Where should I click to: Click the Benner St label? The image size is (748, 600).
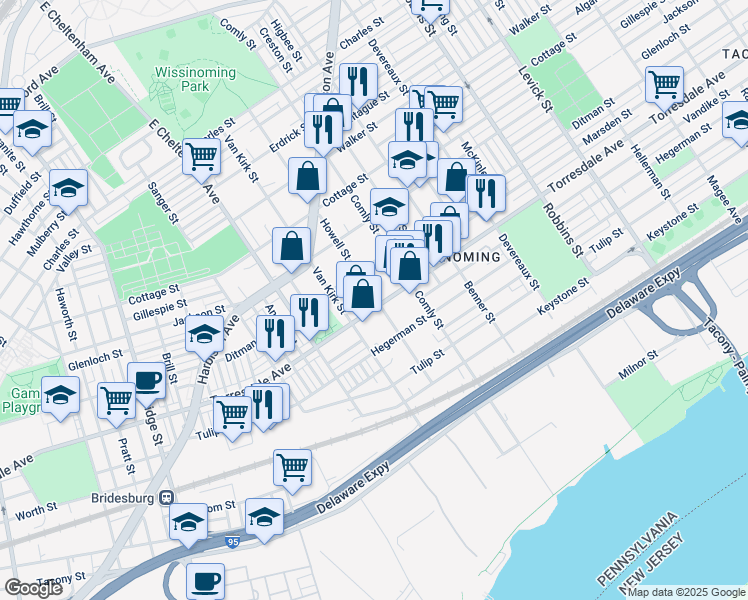click(x=479, y=302)
